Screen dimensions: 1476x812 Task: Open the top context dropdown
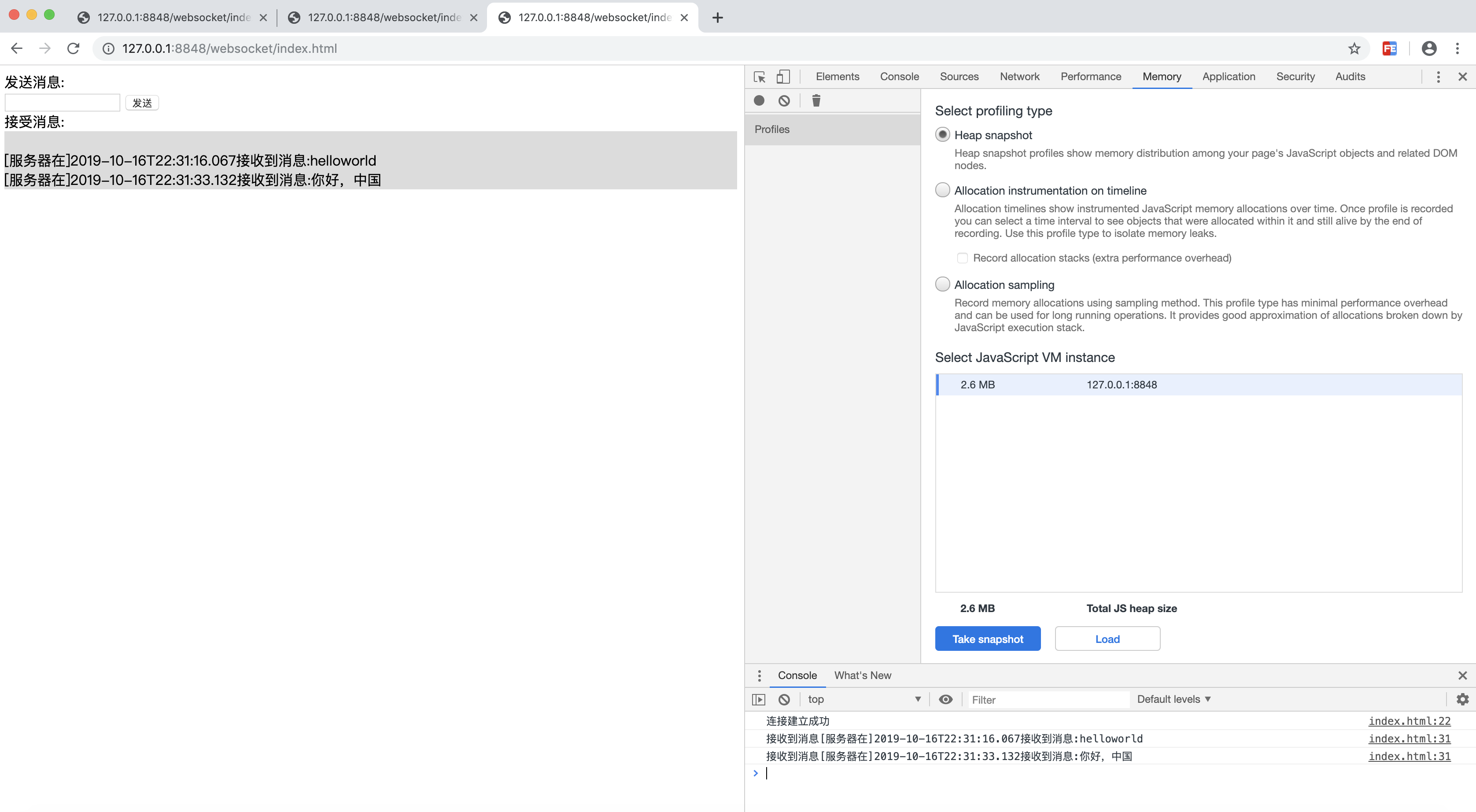click(x=864, y=700)
